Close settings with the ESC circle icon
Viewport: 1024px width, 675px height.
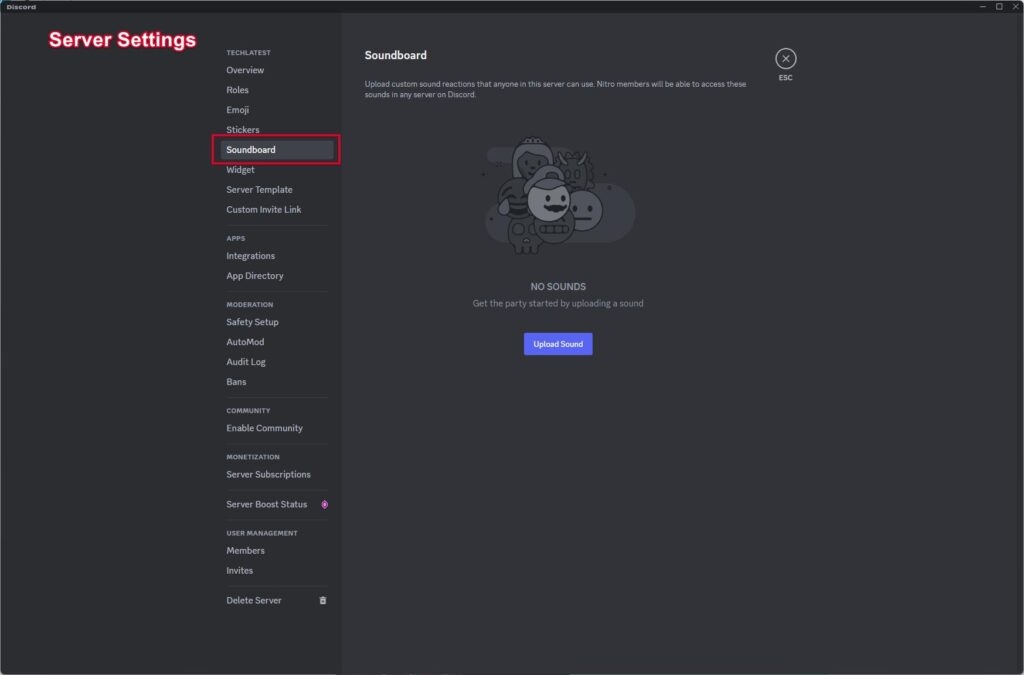[785, 59]
